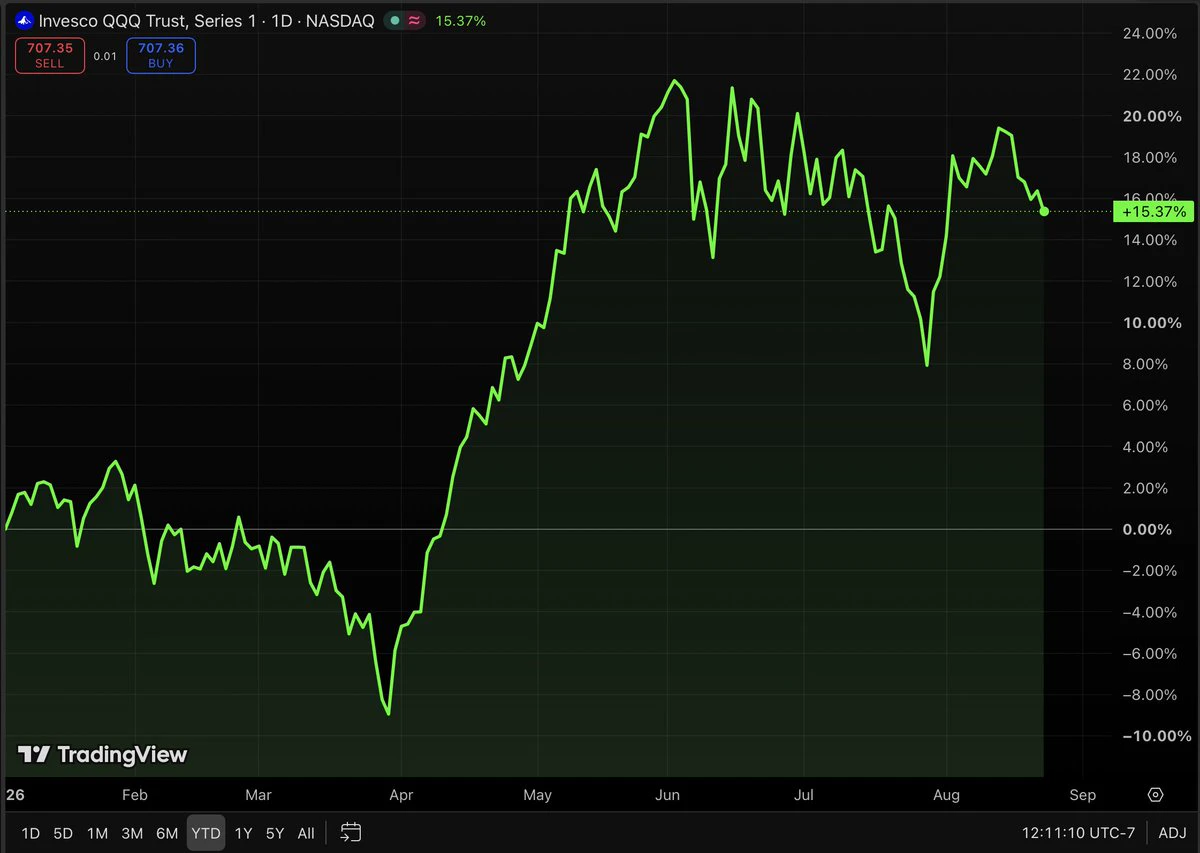This screenshot has height=853, width=1200.
Task: Click the 24.00% axis label
Action: click(1151, 33)
